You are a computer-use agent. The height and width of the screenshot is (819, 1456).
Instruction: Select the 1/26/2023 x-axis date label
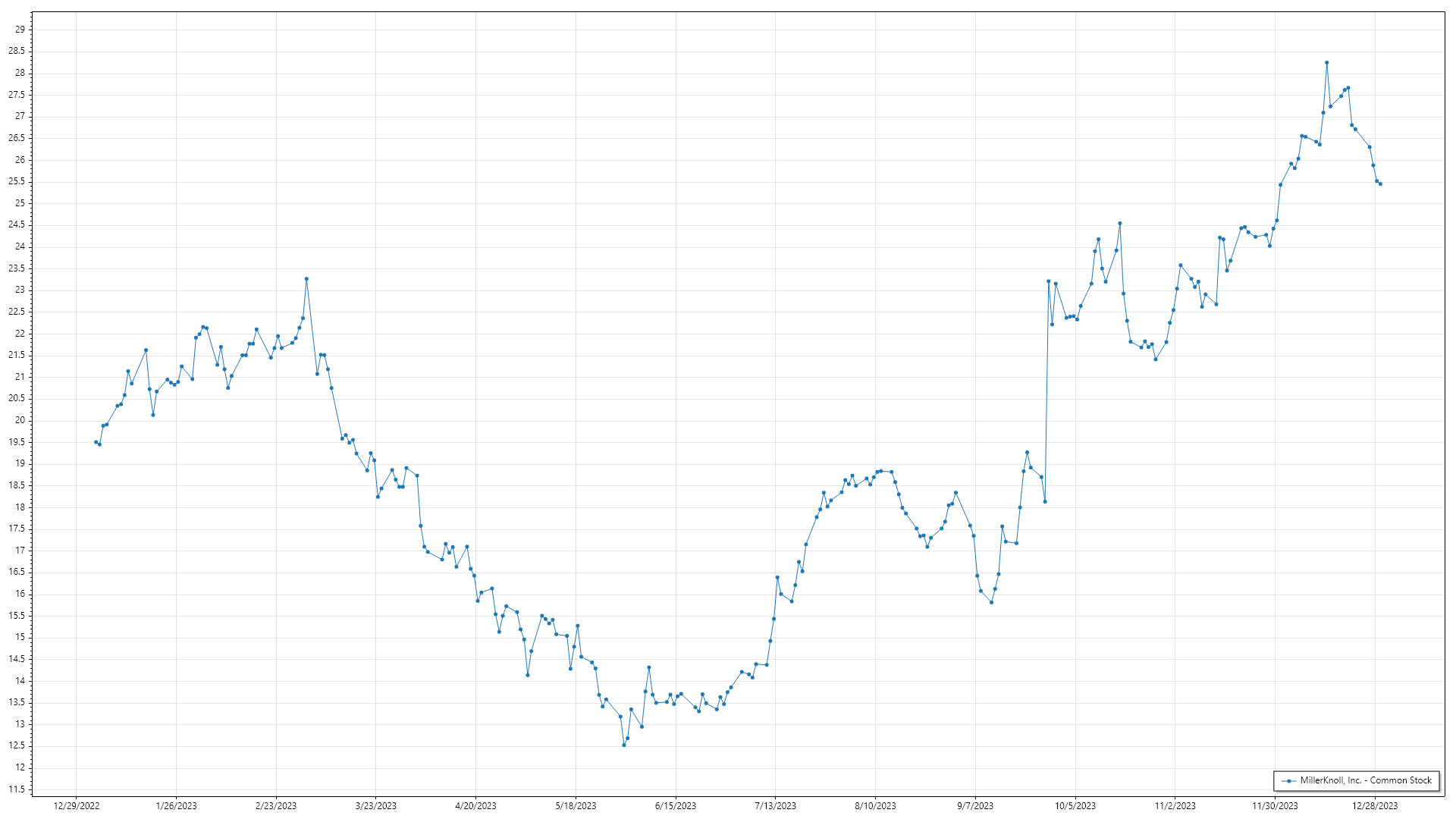(176, 806)
